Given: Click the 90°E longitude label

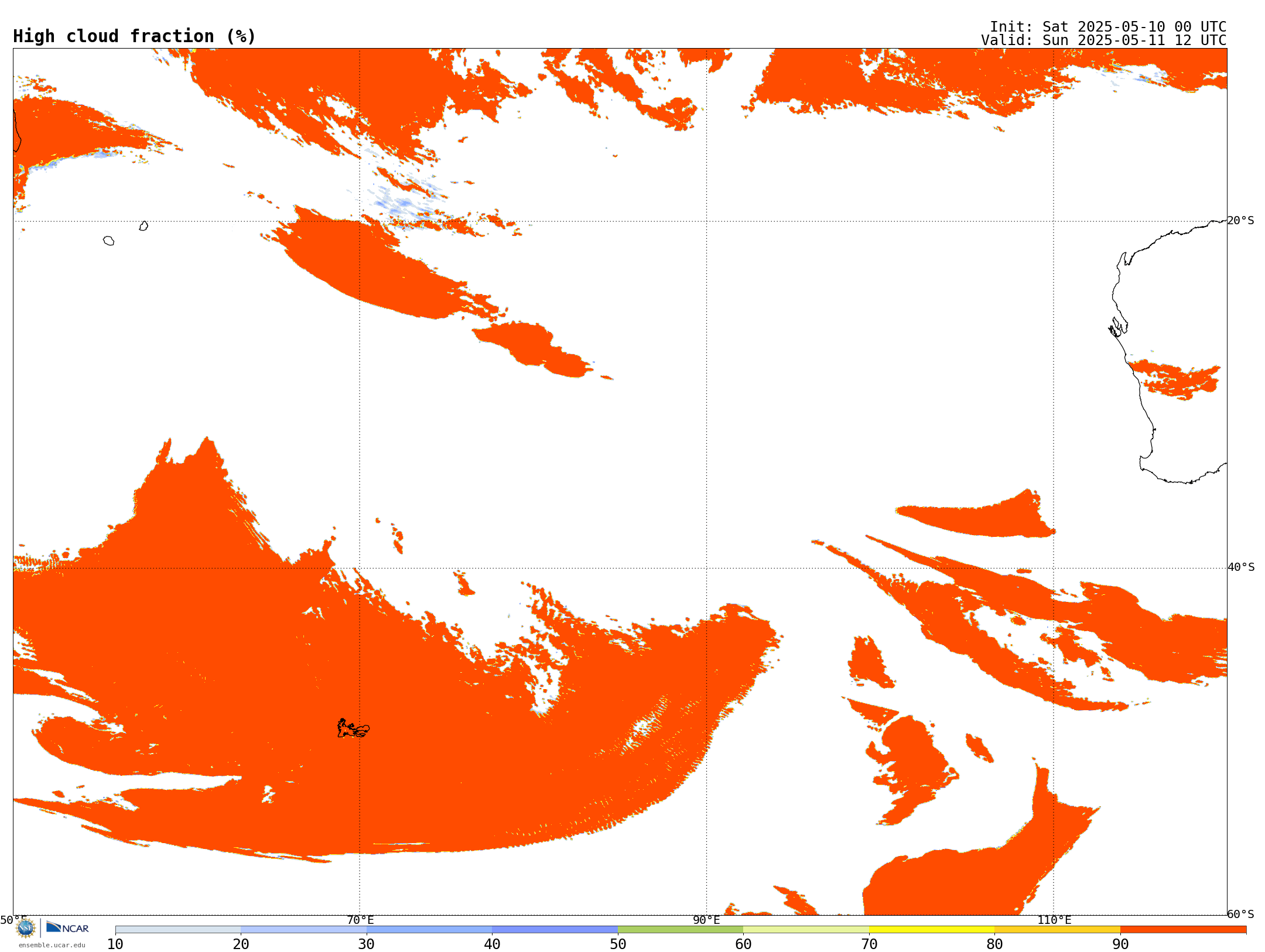Looking at the screenshot, I should [706, 920].
